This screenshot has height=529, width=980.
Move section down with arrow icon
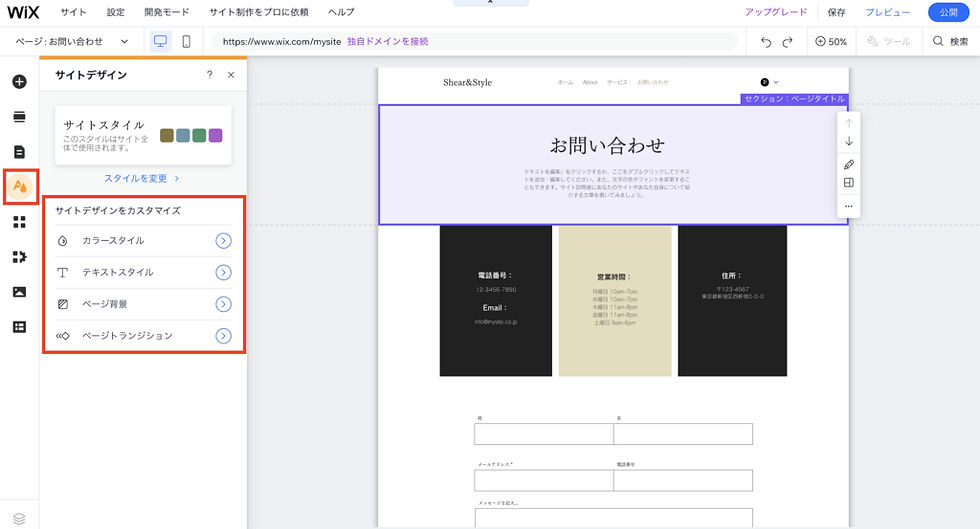(849, 141)
